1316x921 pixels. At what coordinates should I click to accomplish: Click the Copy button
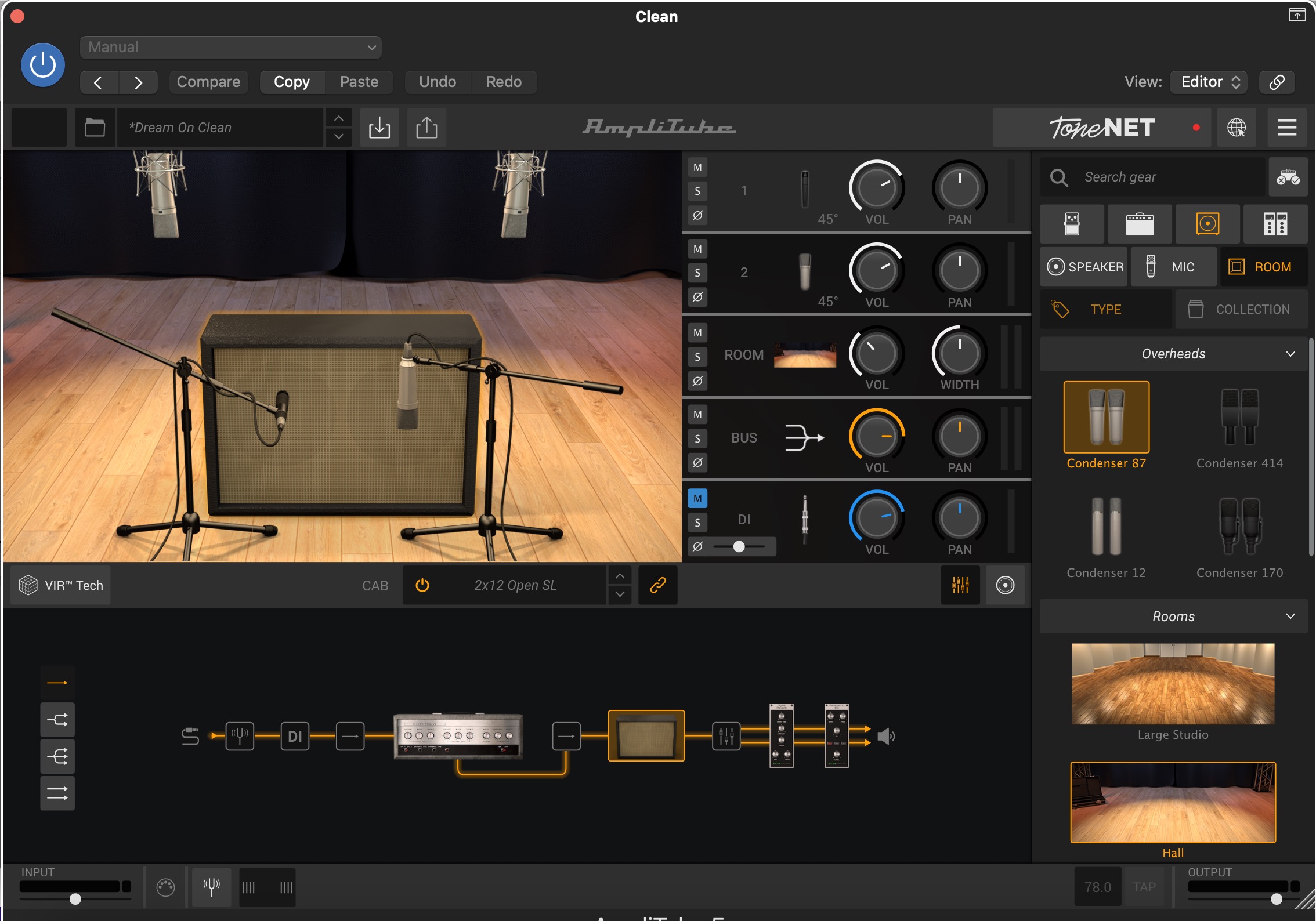(x=292, y=82)
